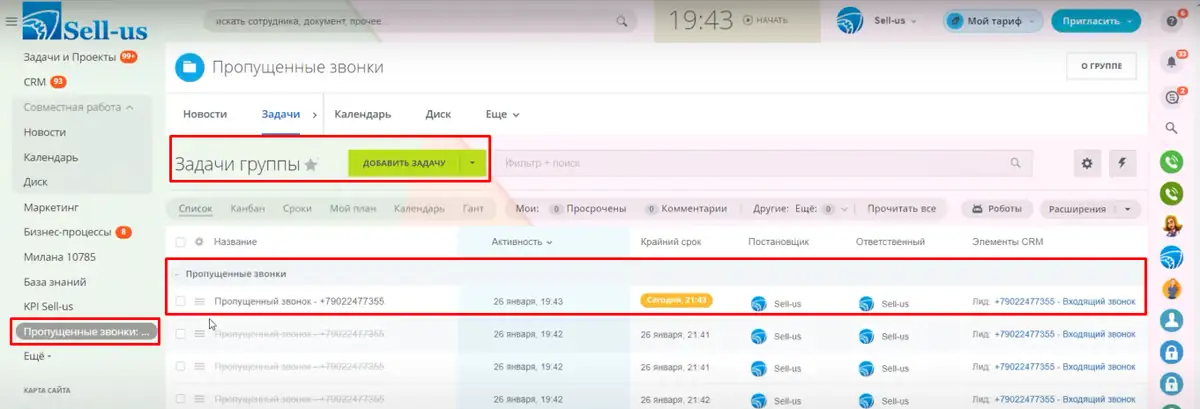Screen dimensions: 1200x409
Task: Click Постановщик avatar in the 19:43 task row
Action: [758, 303]
